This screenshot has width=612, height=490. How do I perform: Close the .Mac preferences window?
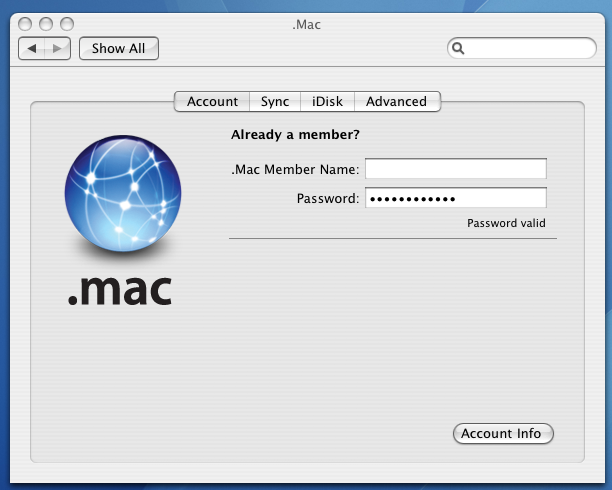[25, 24]
